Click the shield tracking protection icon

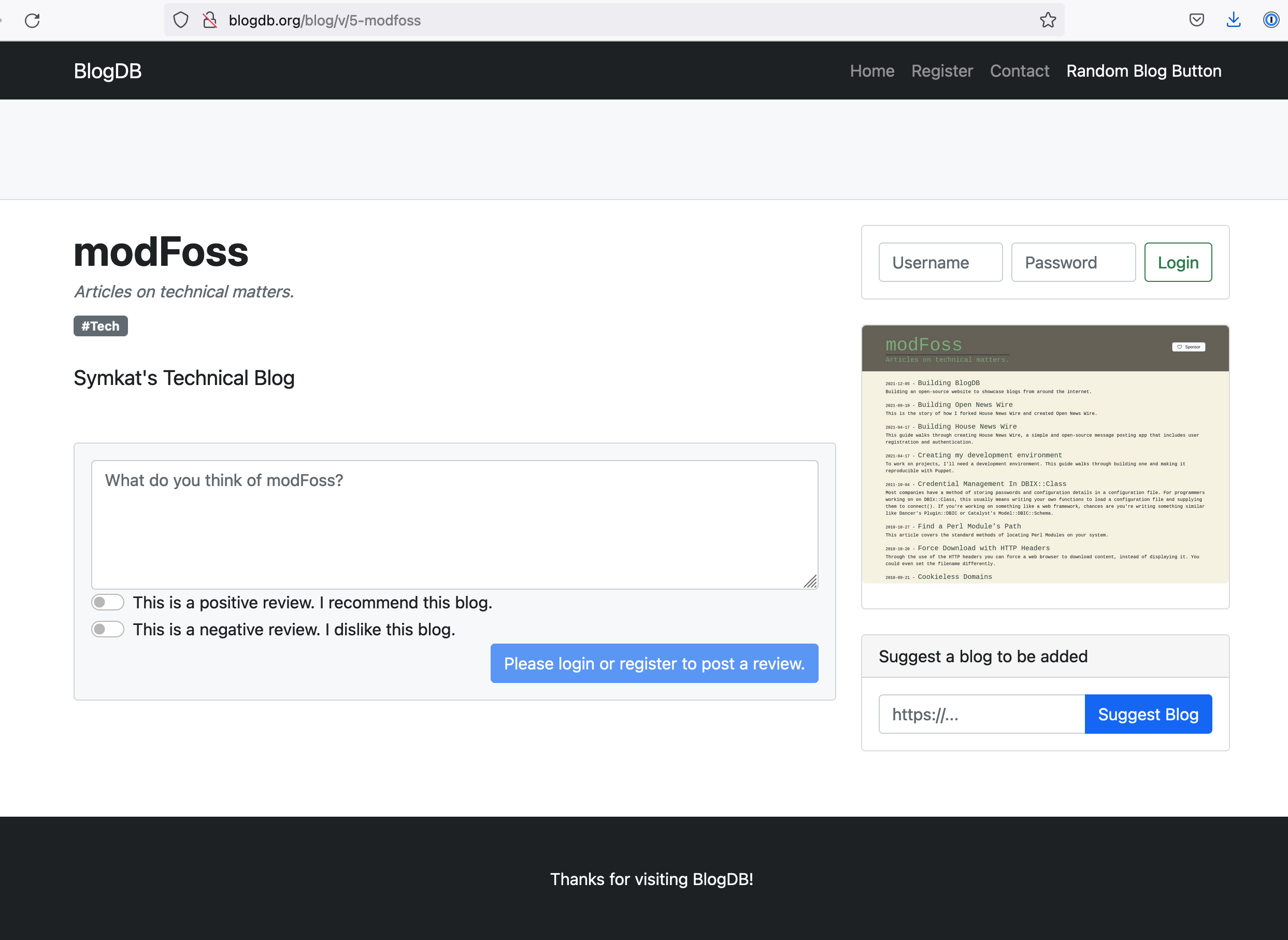click(x=181, y=21)
